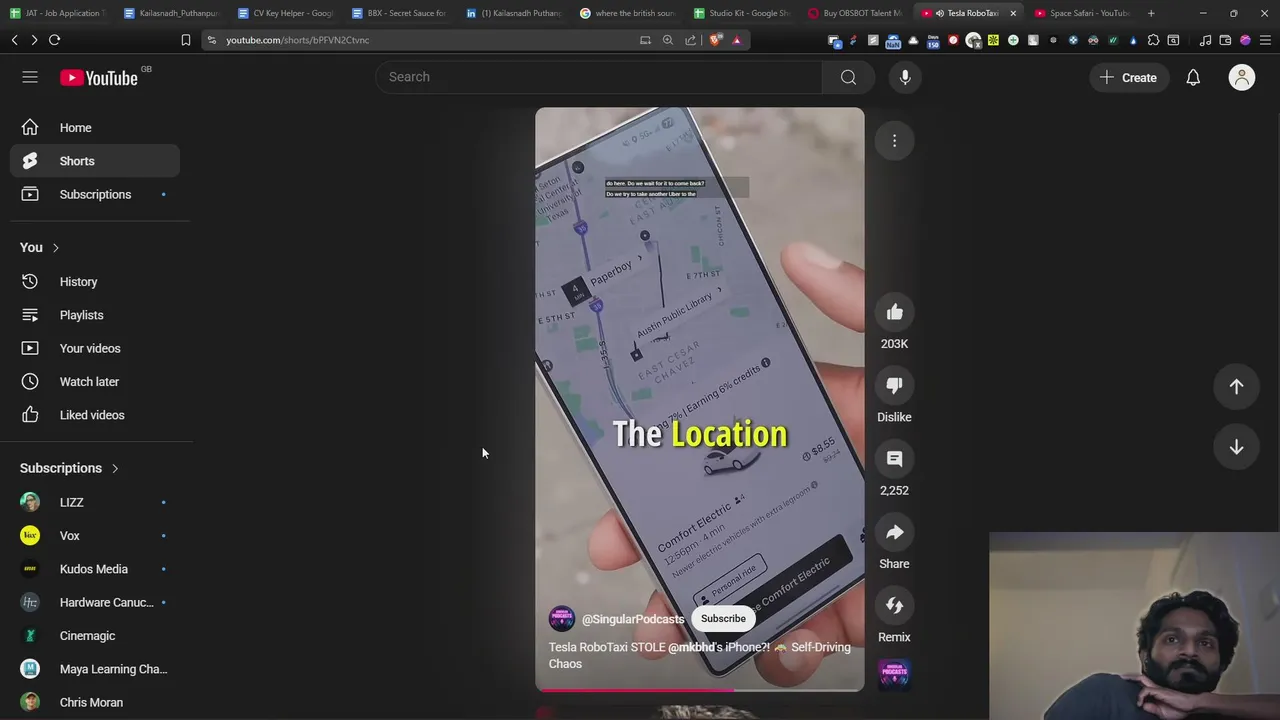Open Home in sidebar
The image size is (1280, 720).
pyautogui.click(x=95, y=128)
